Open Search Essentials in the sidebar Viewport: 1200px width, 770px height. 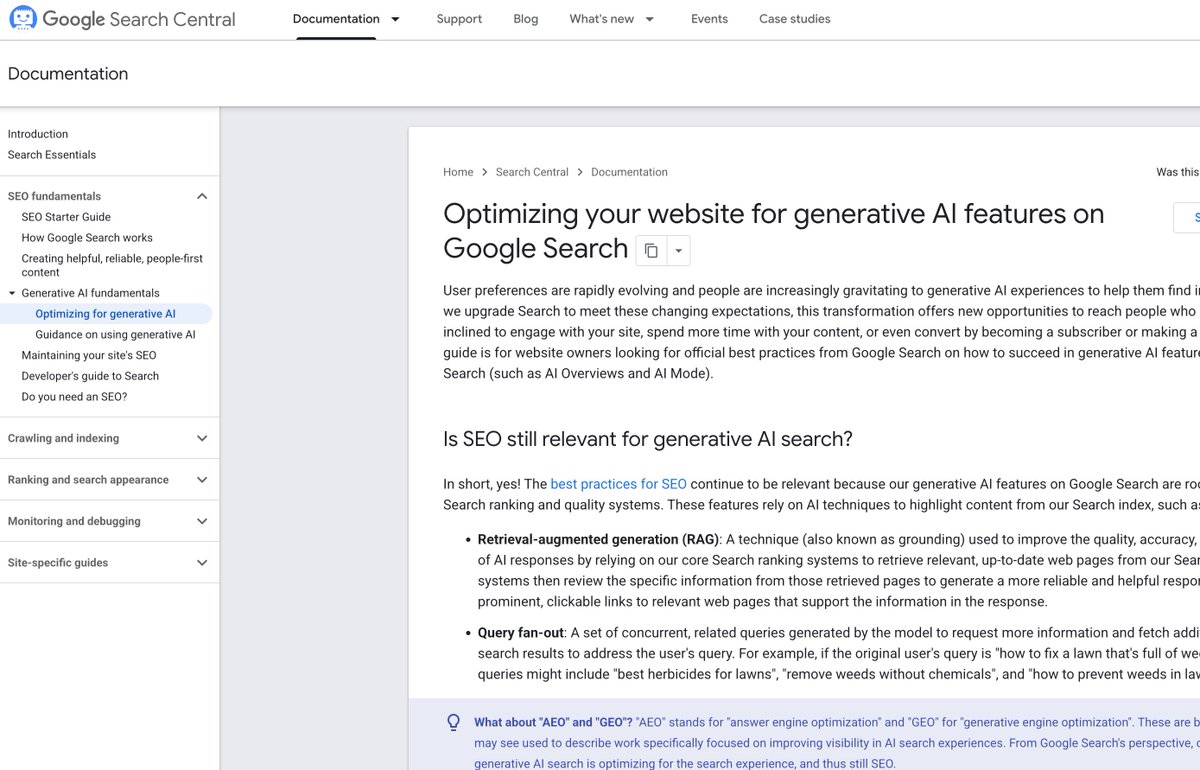tap(52, 155)
